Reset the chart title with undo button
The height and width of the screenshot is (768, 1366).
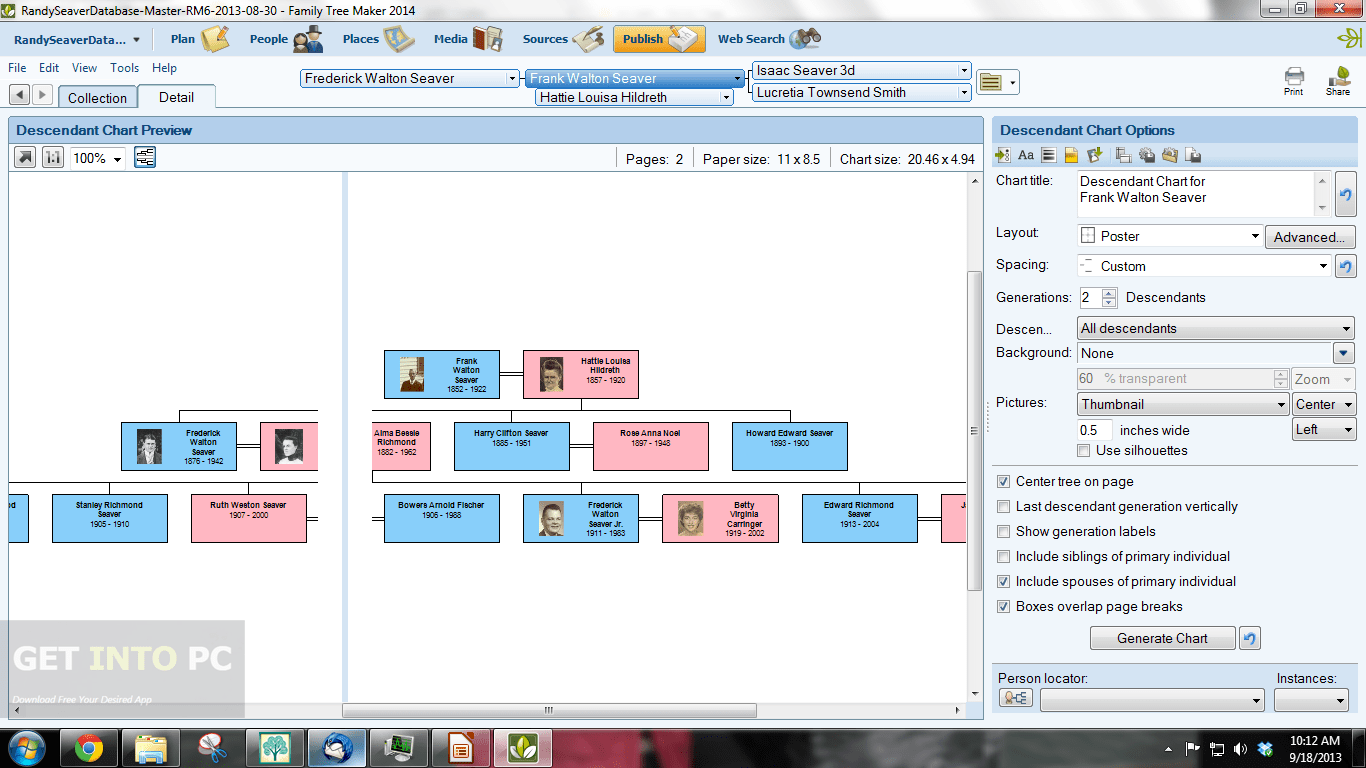click(x=1346, y=193)
